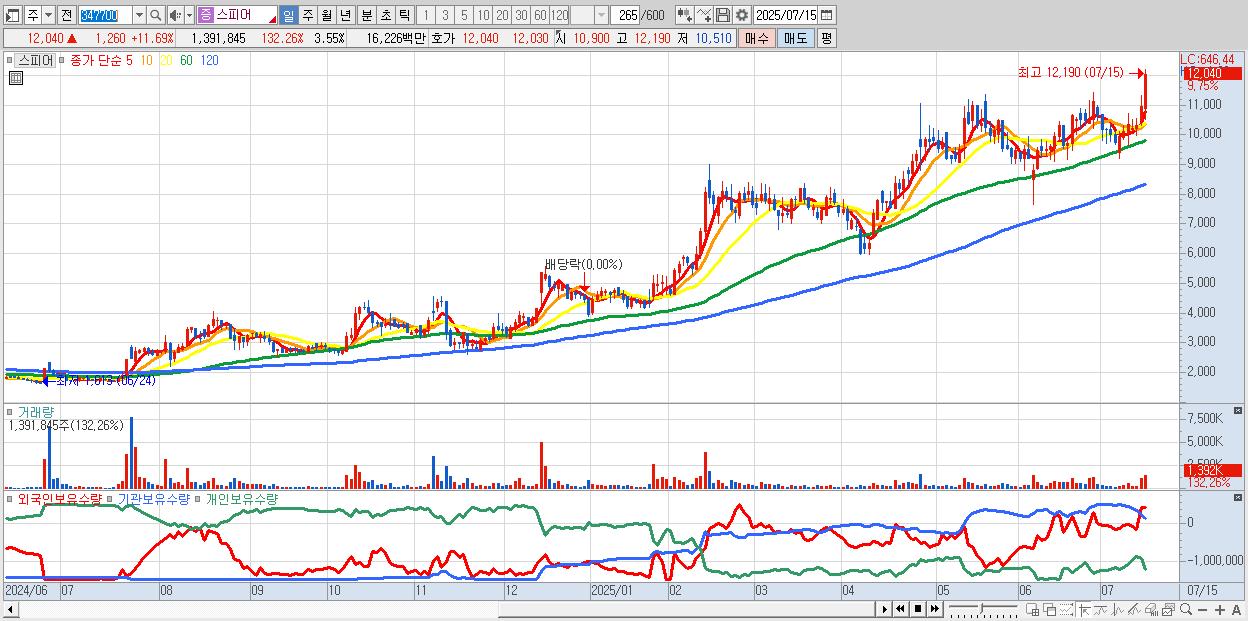
Task: Choose the 1 interval button
Action: [x=426, y=15]
